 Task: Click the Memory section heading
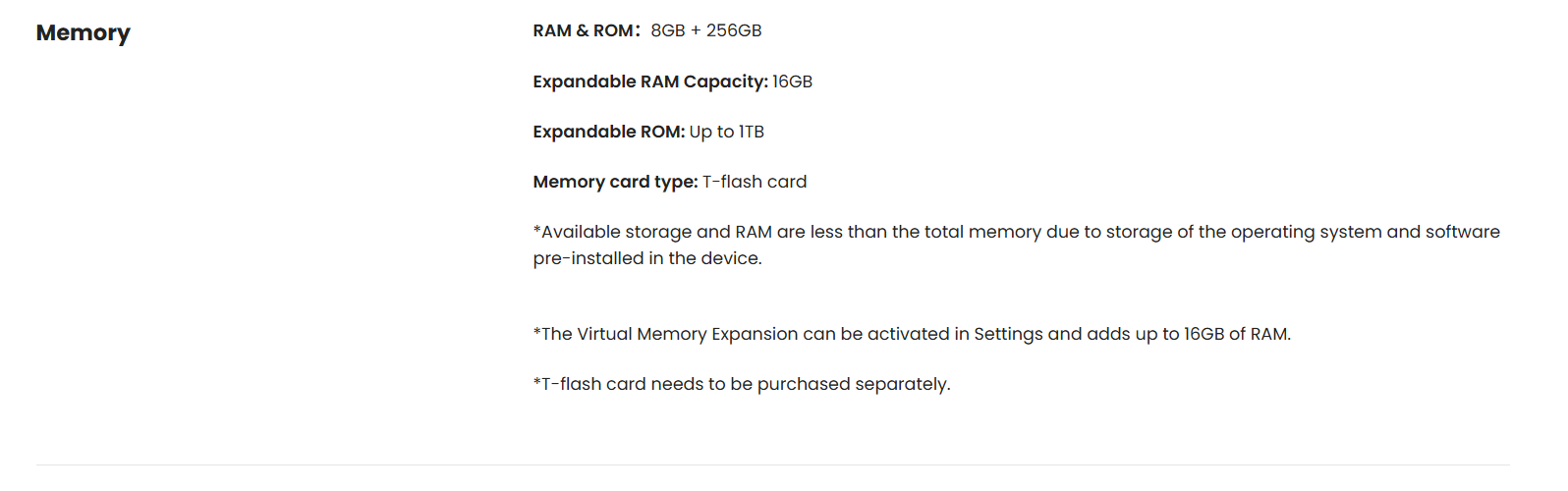[x=83, y=33]
